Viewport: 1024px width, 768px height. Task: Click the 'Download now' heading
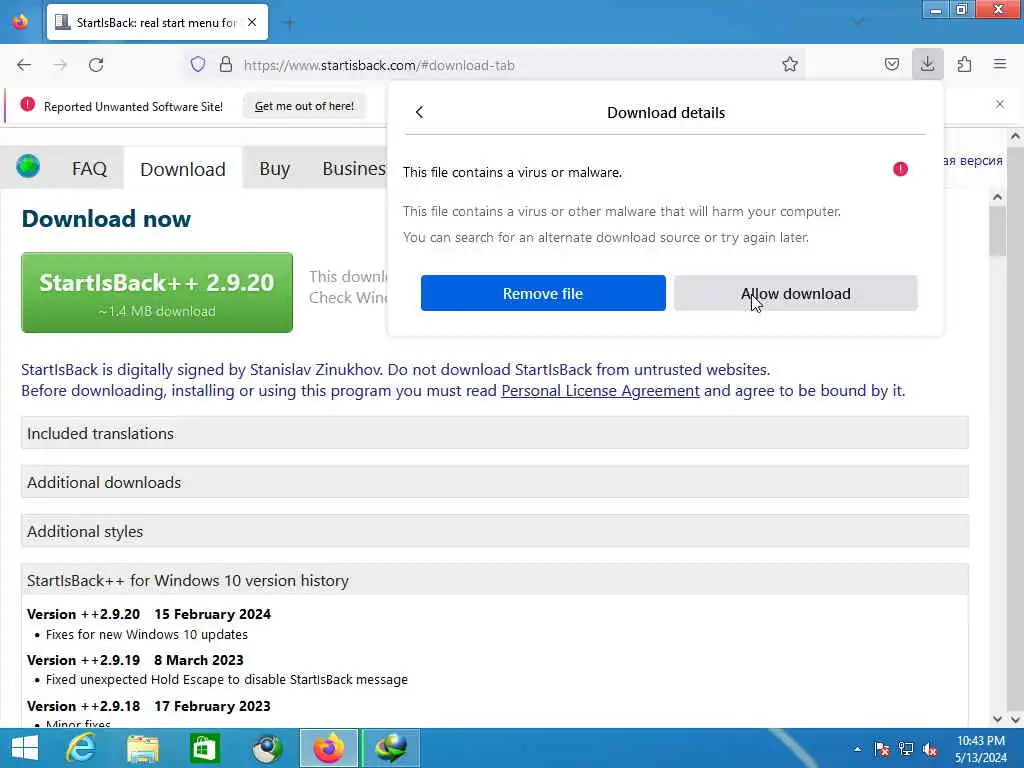[x=106, y=219]
